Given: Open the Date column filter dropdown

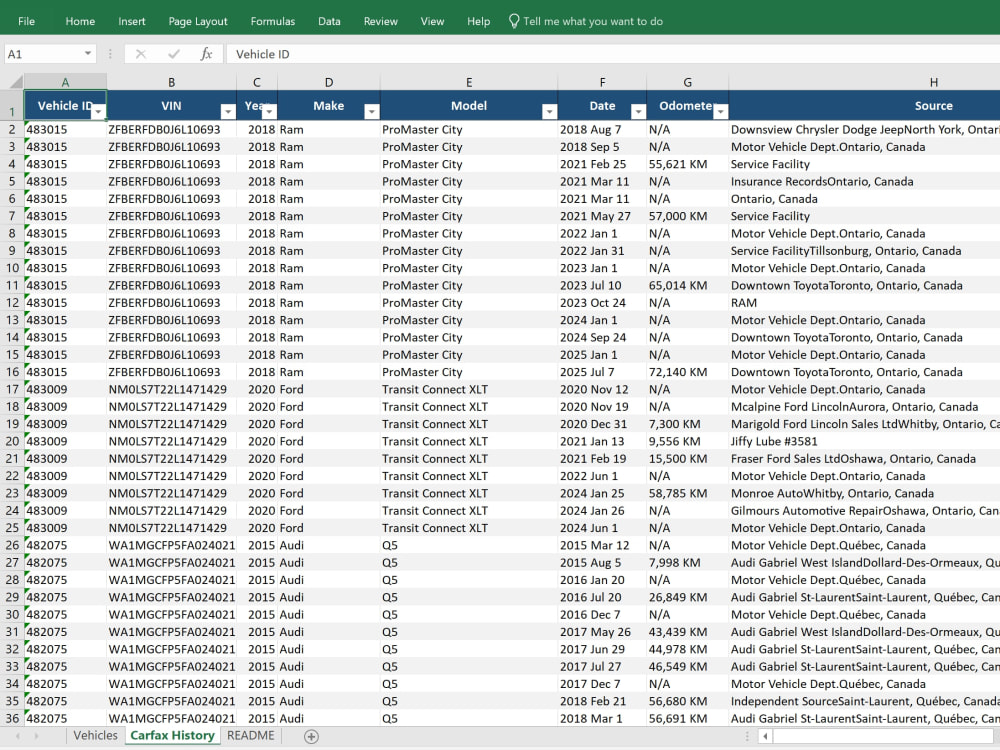Looking at the screenshot, I should (x=638, y=112).
